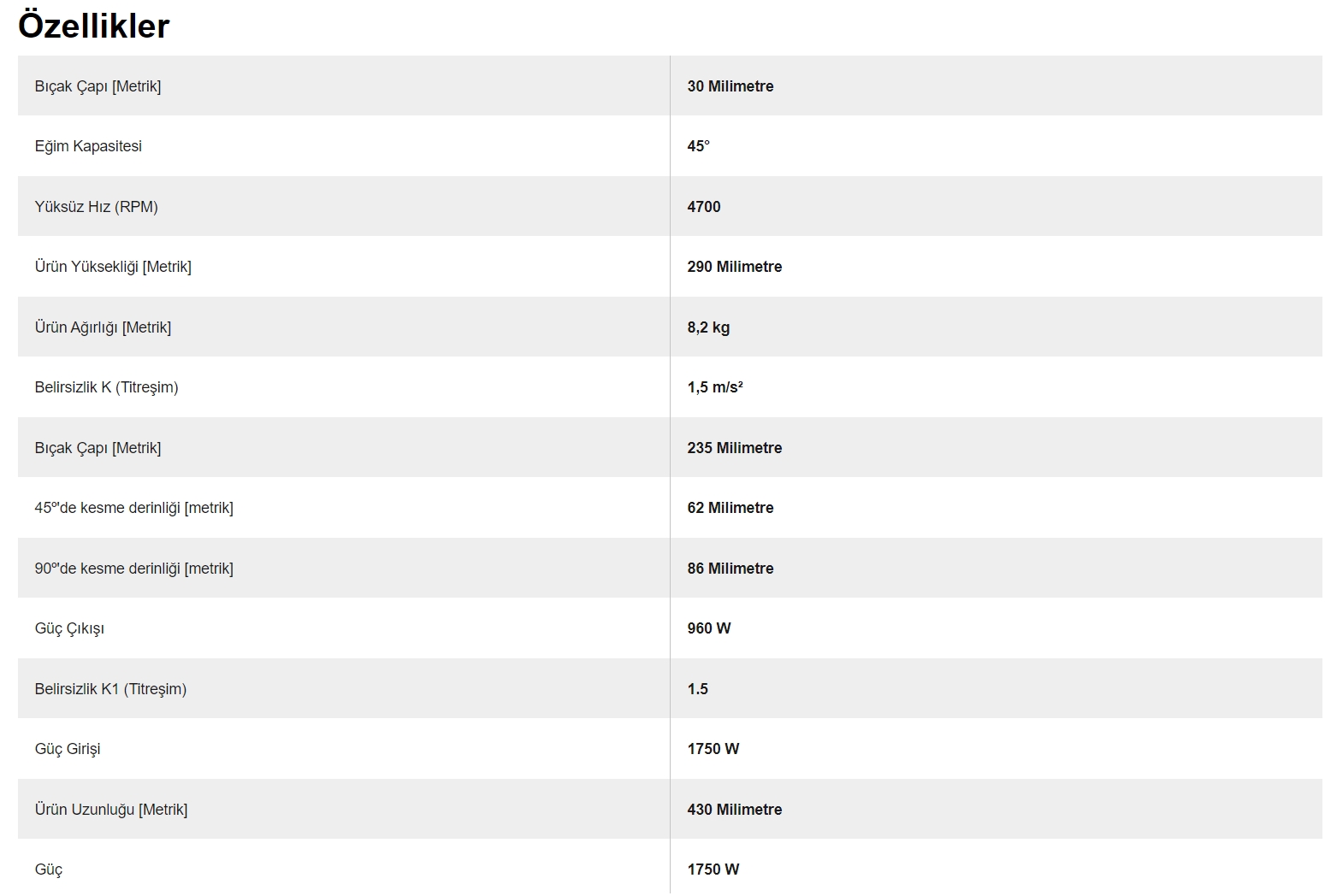
Task: Select the 45° bevel capacity value
Action: click(x=699, y=146)
